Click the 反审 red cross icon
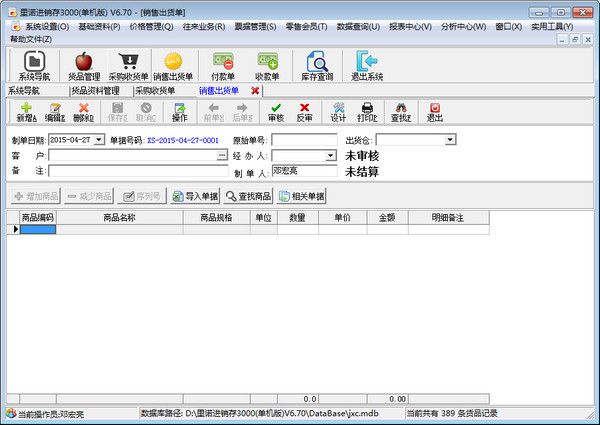The width and height of the screenshot is (600, 425). [305, 112]
